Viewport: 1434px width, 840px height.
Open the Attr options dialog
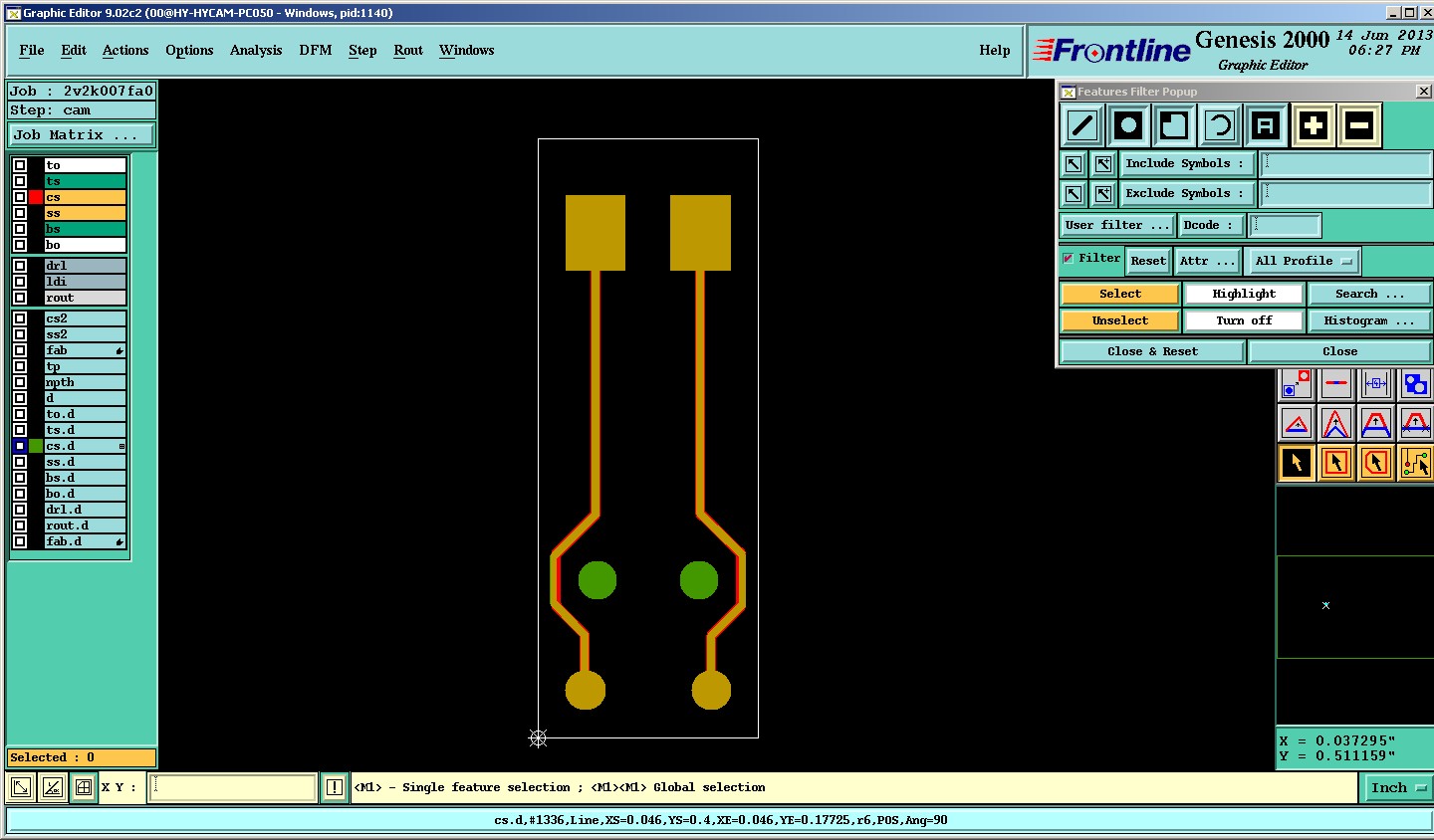[1207, 261]
